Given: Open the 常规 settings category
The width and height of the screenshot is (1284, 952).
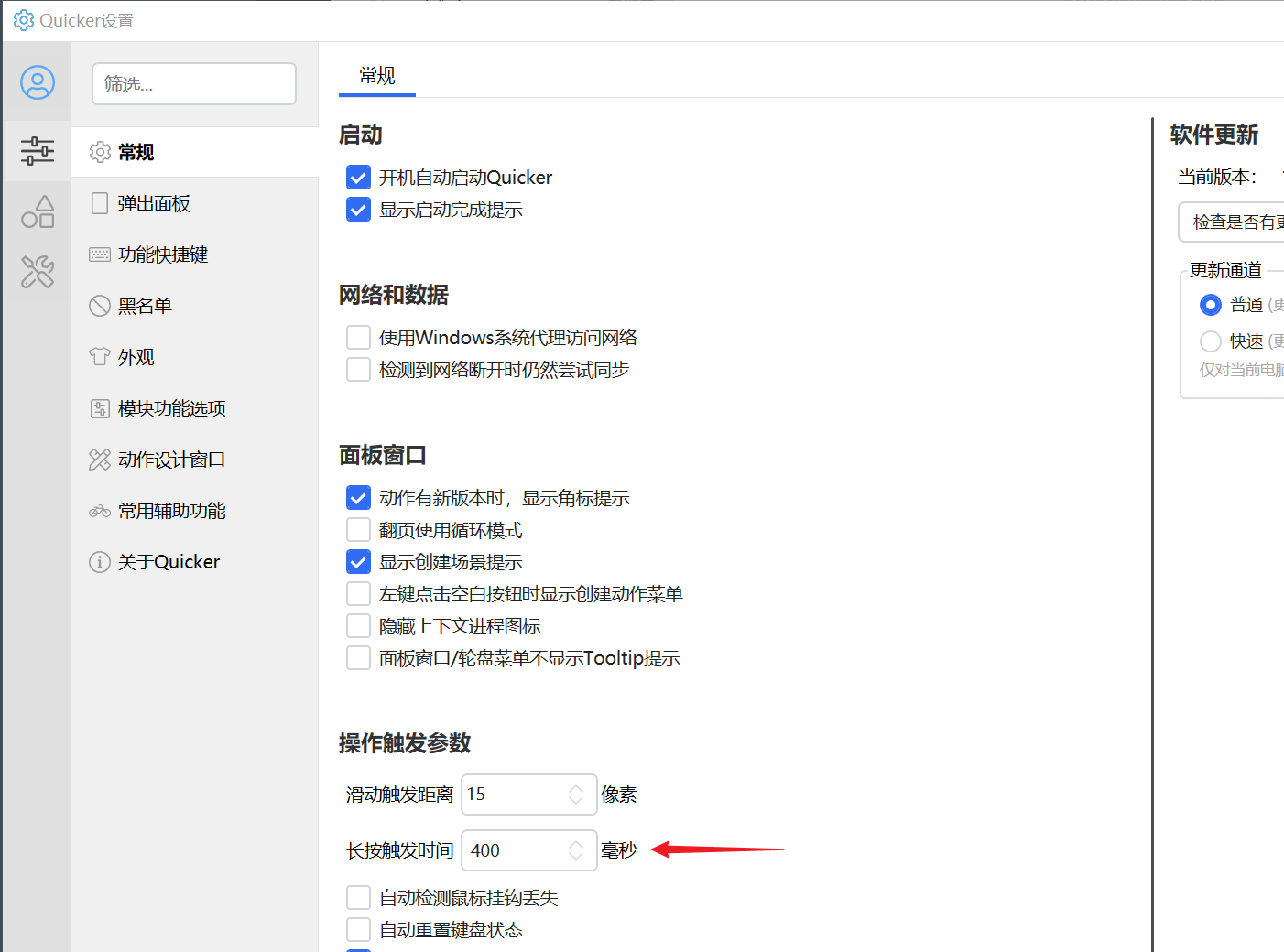Looking at the screenshot, I should point(195,152).
